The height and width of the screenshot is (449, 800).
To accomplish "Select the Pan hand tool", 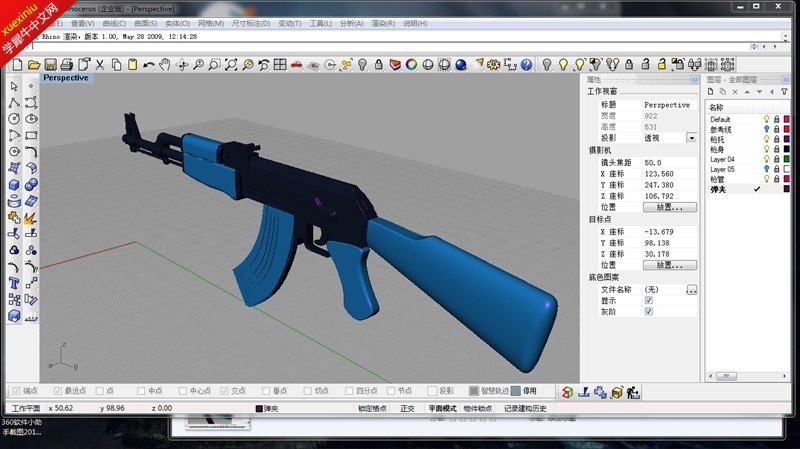I will click(x=165, y=65).
